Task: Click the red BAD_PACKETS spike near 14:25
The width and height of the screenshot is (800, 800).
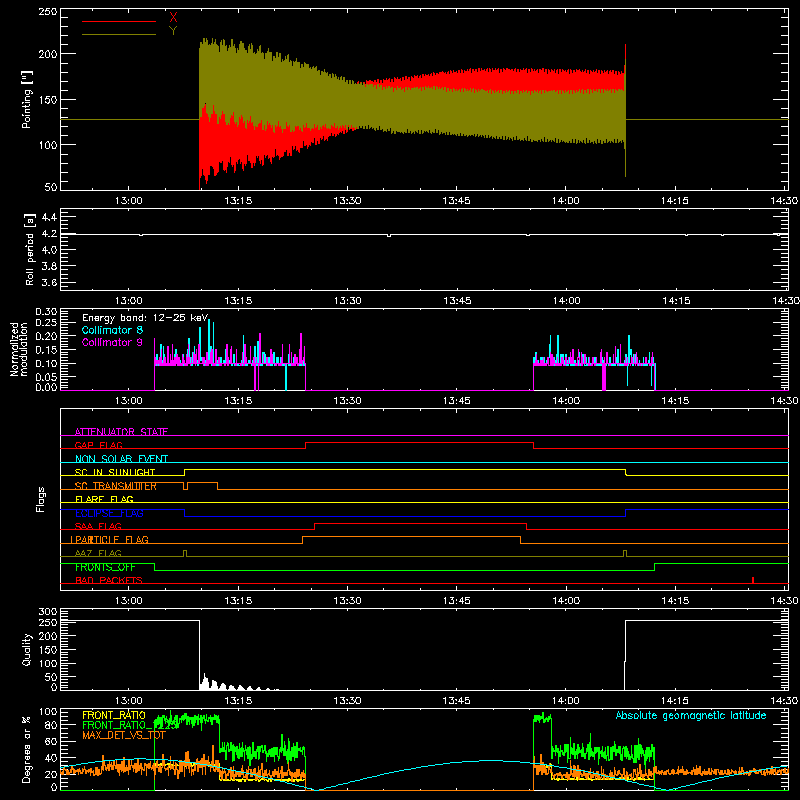Action: [x=753, y=580]
